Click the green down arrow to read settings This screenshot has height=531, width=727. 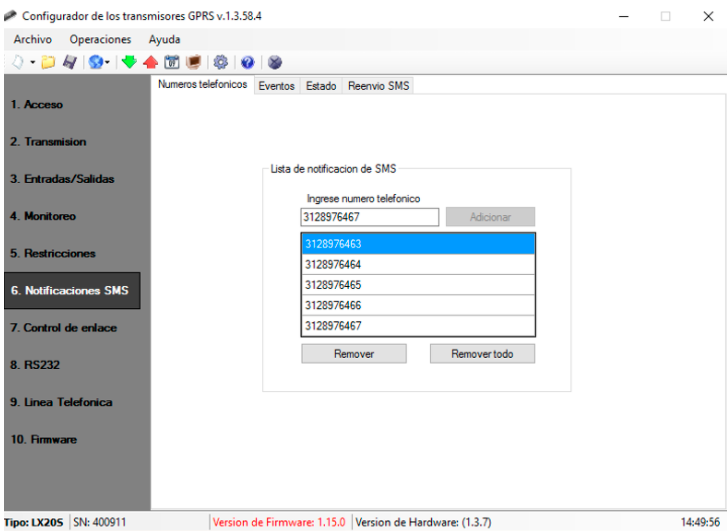129,62
